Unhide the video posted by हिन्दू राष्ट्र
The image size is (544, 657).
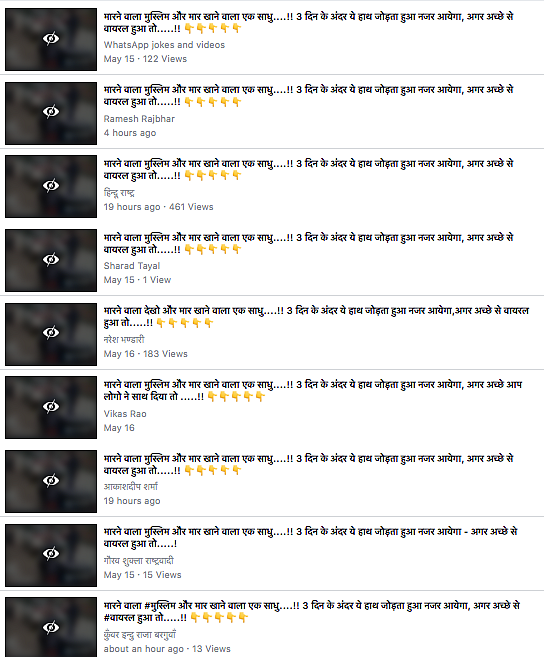pyautogui.click(x=51, y=185)
